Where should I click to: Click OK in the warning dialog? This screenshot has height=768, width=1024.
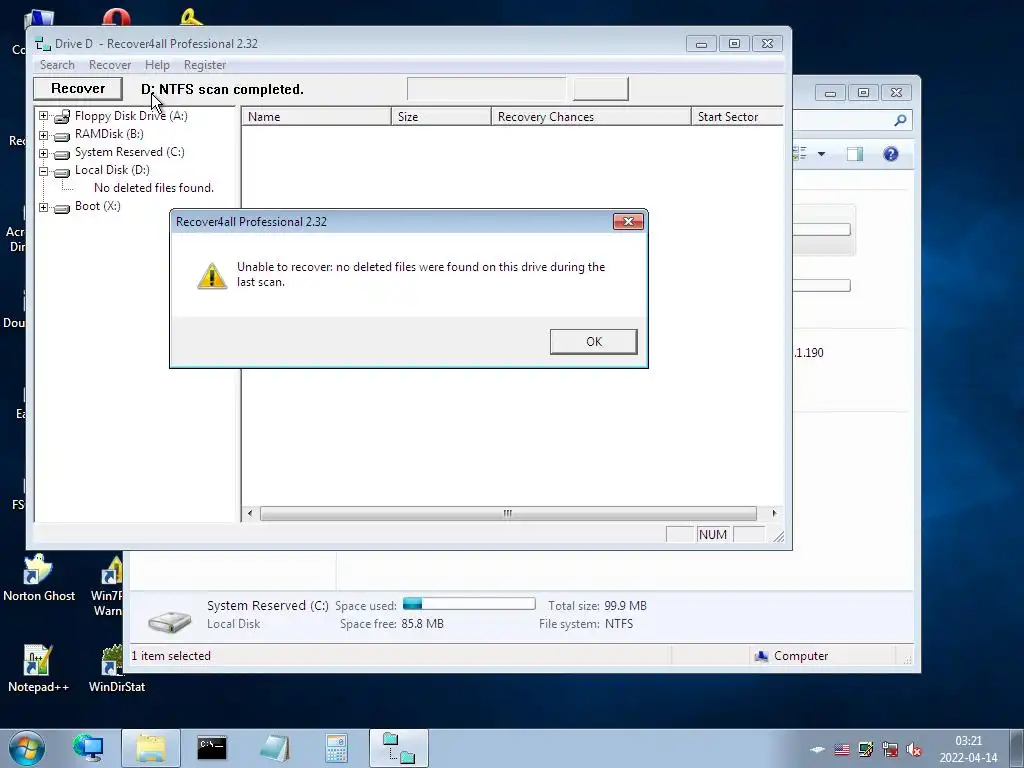coord(593,342)
